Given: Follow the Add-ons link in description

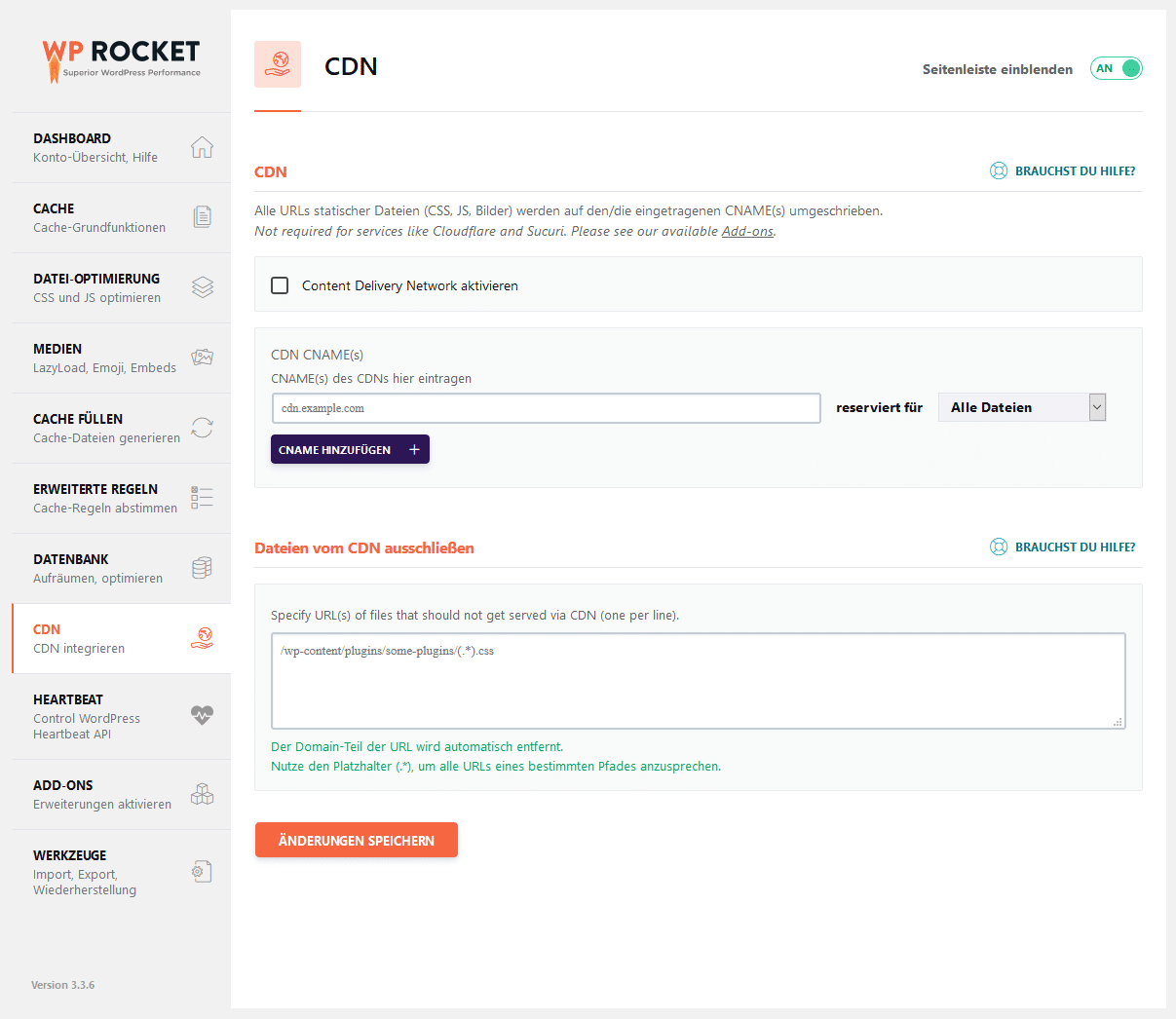Looking at the screenshot, I should tap(747, 231).
